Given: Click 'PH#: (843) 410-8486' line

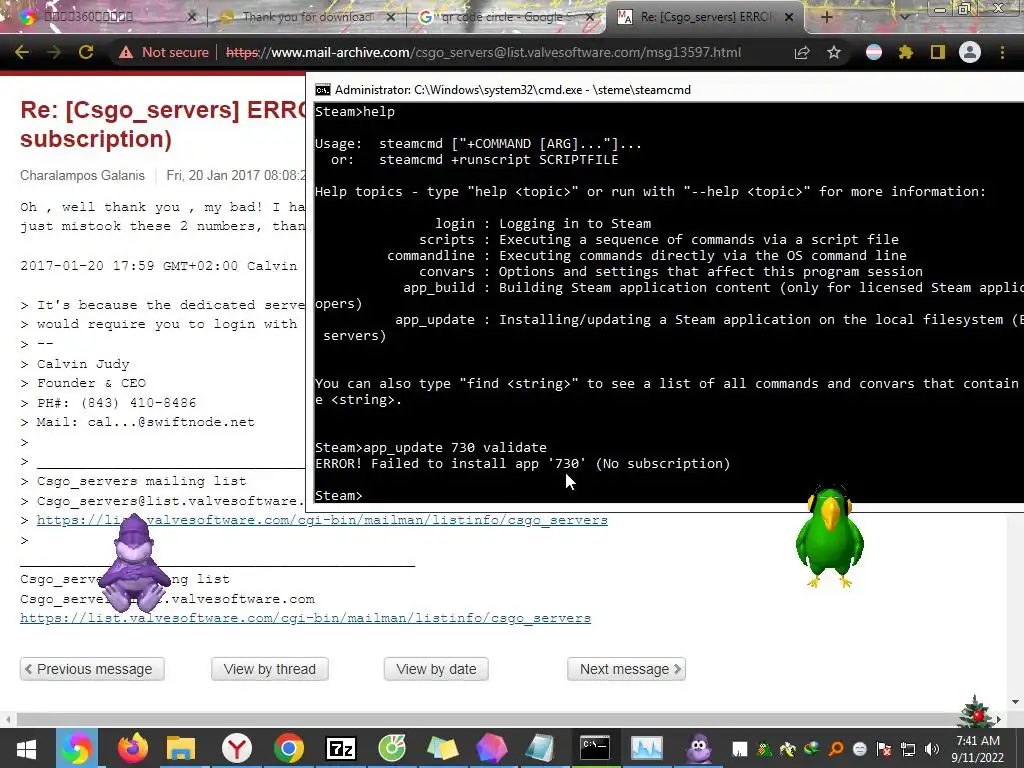Looking at the screenshot, I should (x=116, y=403).
